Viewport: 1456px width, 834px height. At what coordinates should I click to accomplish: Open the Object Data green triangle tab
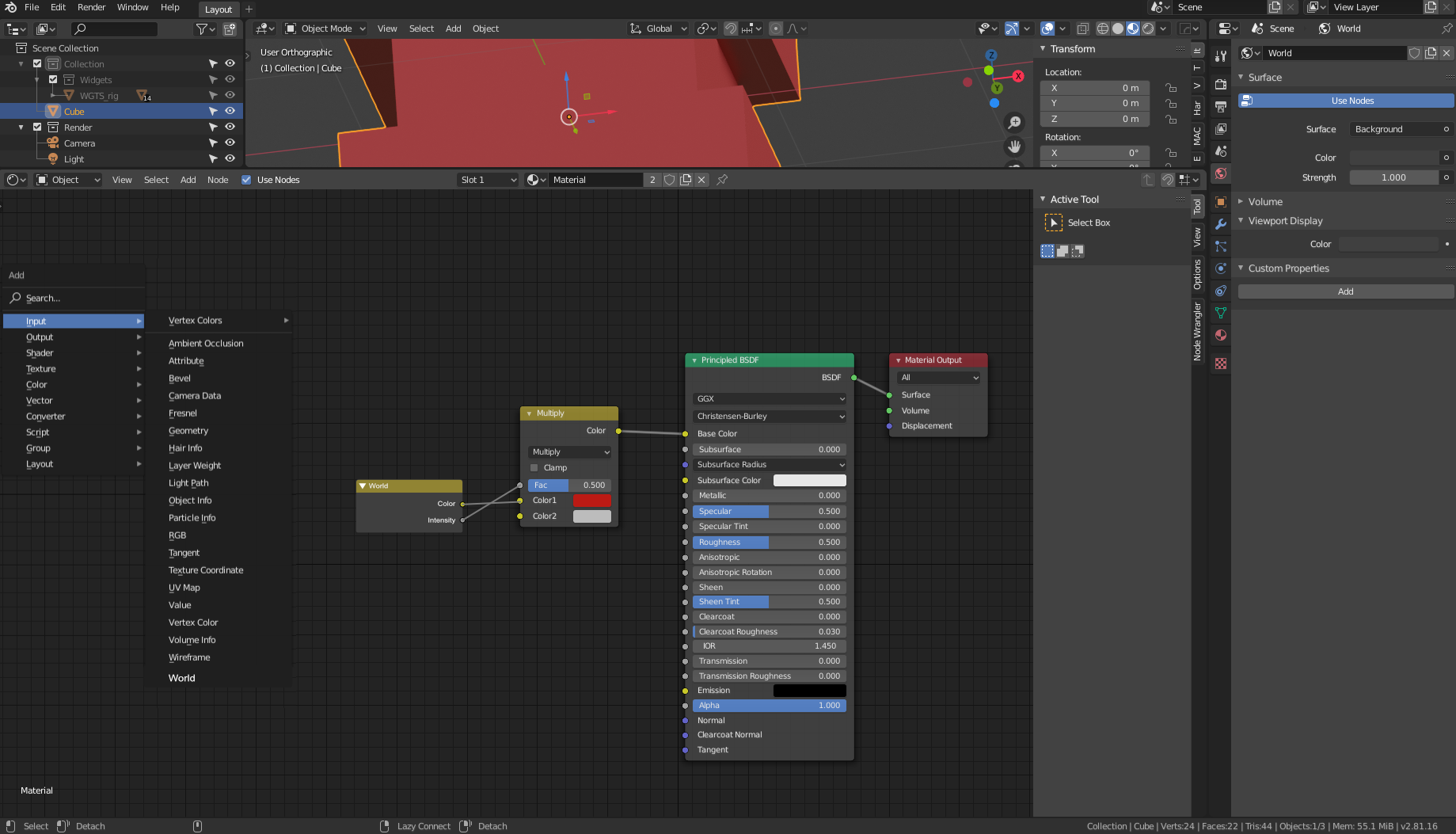point(1221,313)
